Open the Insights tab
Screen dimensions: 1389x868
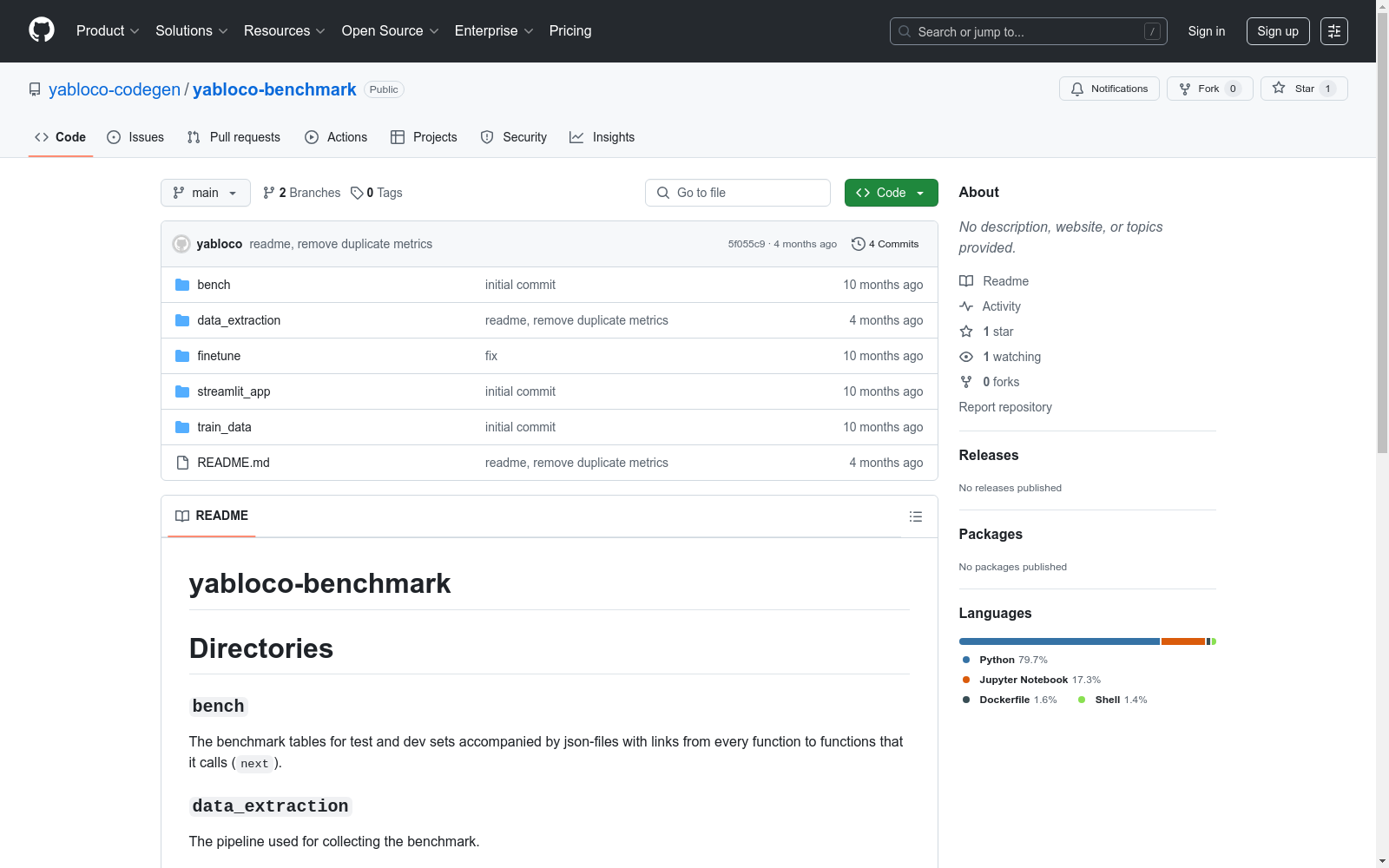[602, 137]
